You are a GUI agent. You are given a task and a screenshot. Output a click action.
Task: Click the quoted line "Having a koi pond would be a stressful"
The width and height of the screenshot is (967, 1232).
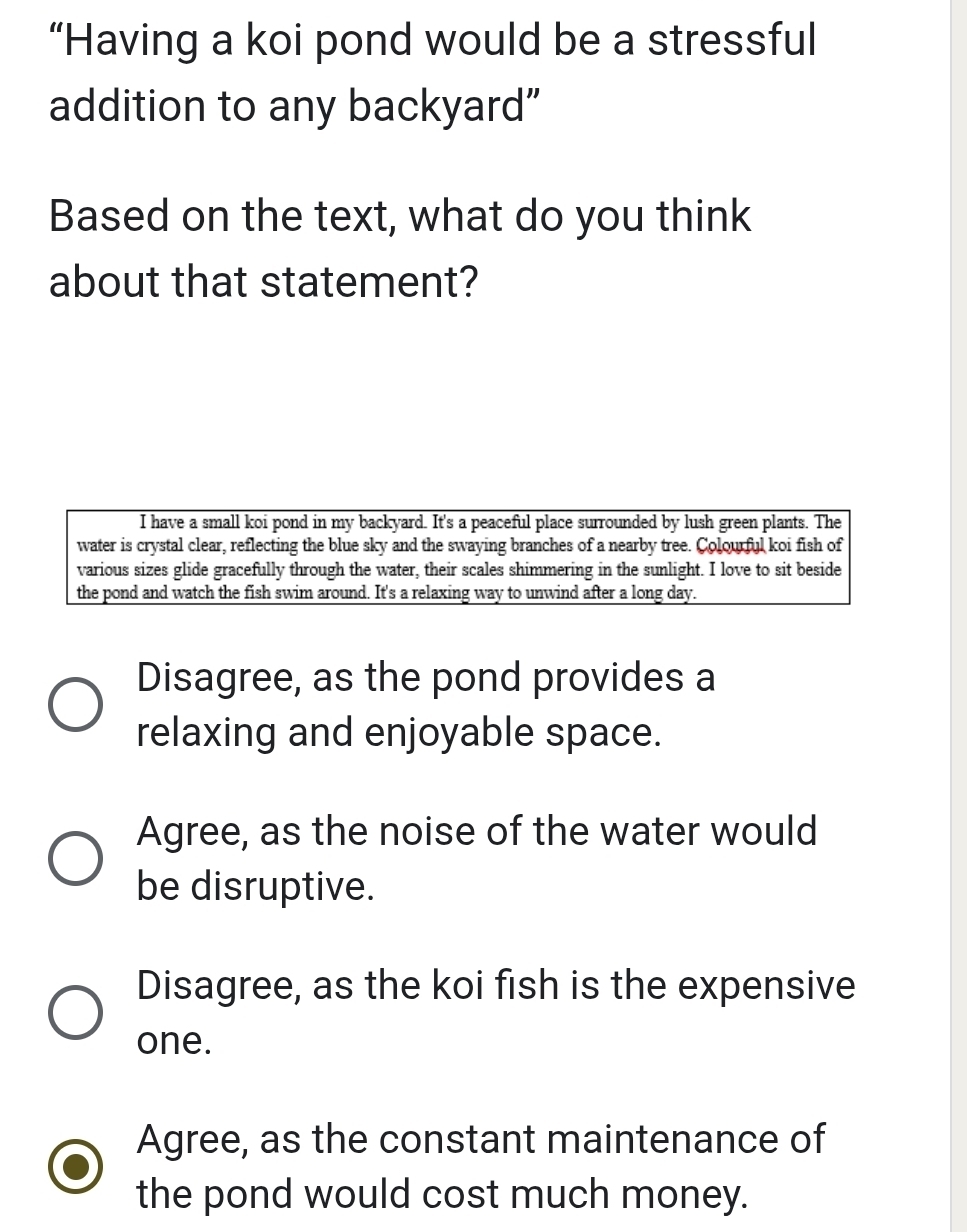pyautogui.click(x=432, y=41)
